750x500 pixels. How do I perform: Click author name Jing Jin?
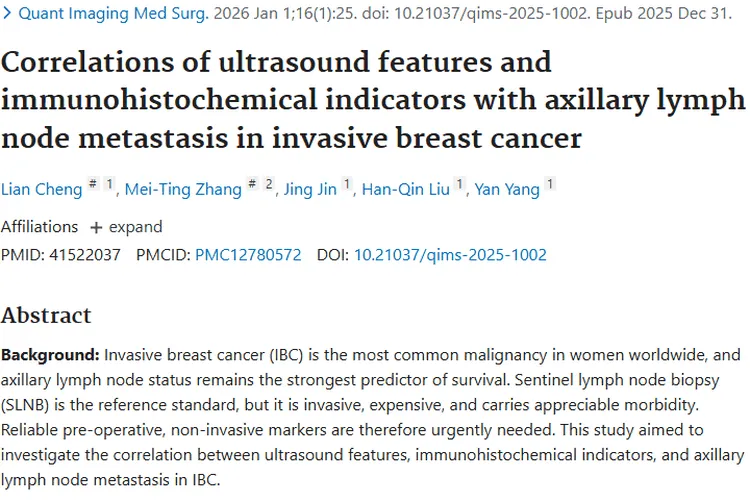pyautogui.click(x=310, y=189)
